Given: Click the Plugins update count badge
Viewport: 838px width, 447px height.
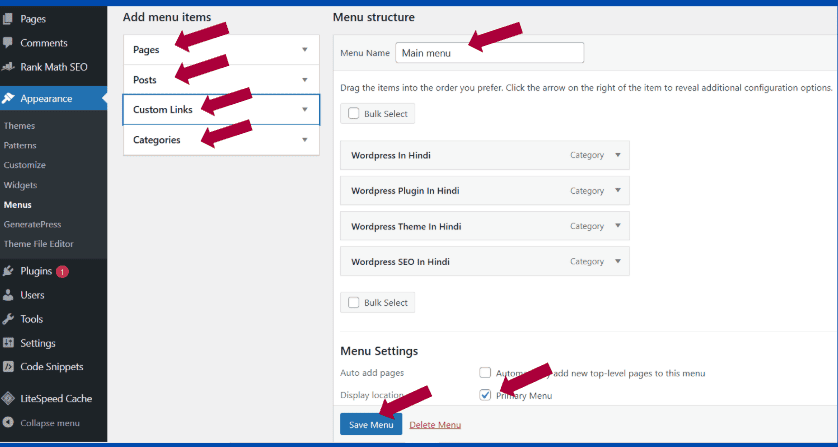Looking at the screenshot, I should (x=62, y=272).
